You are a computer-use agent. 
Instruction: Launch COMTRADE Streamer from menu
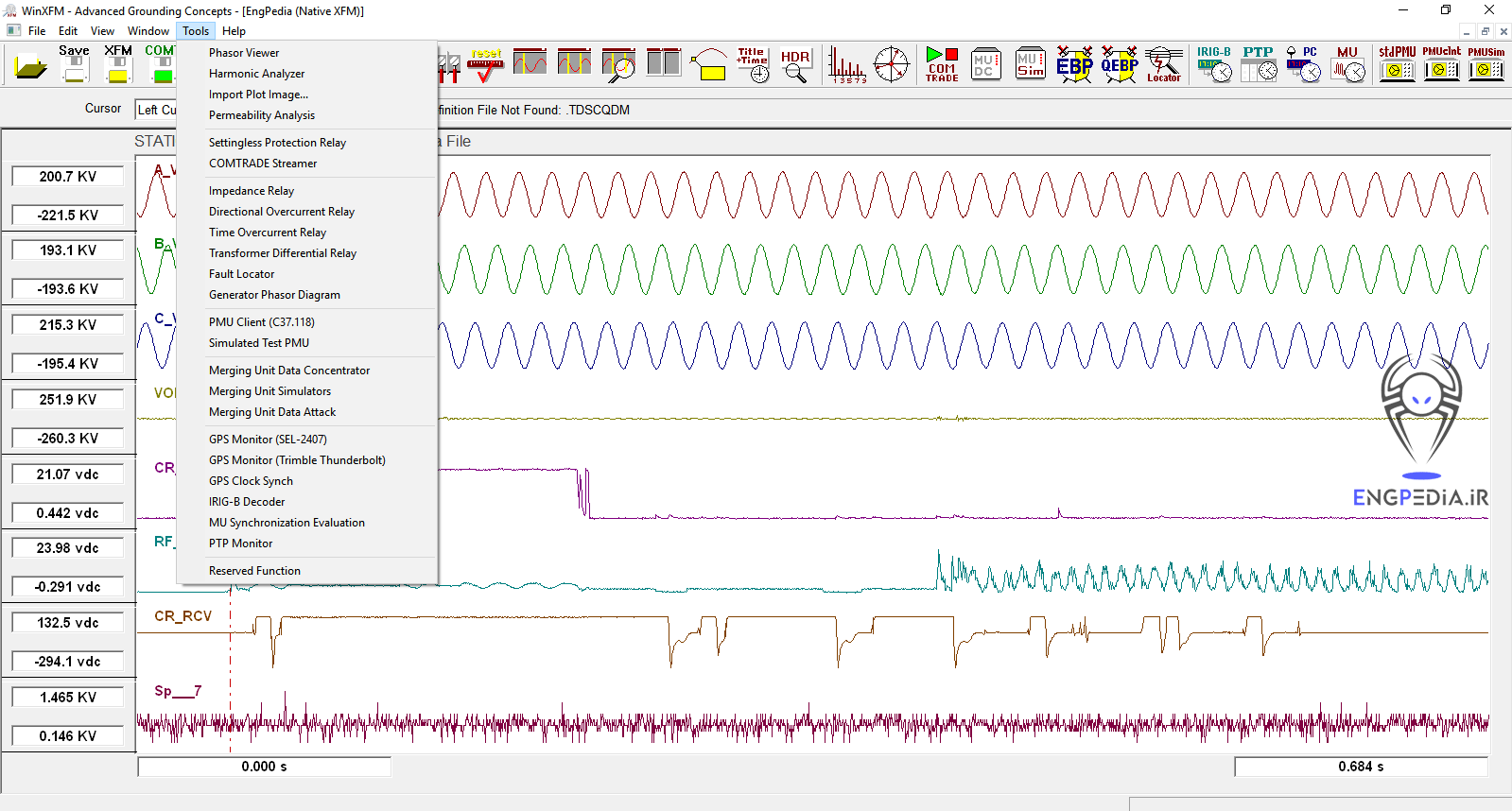(306, 164)
